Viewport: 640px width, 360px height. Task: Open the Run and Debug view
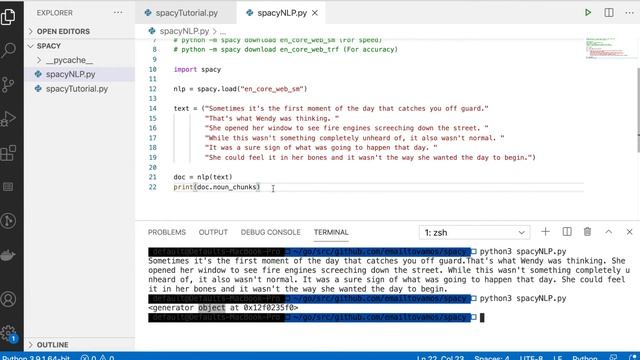click(8, 119)
